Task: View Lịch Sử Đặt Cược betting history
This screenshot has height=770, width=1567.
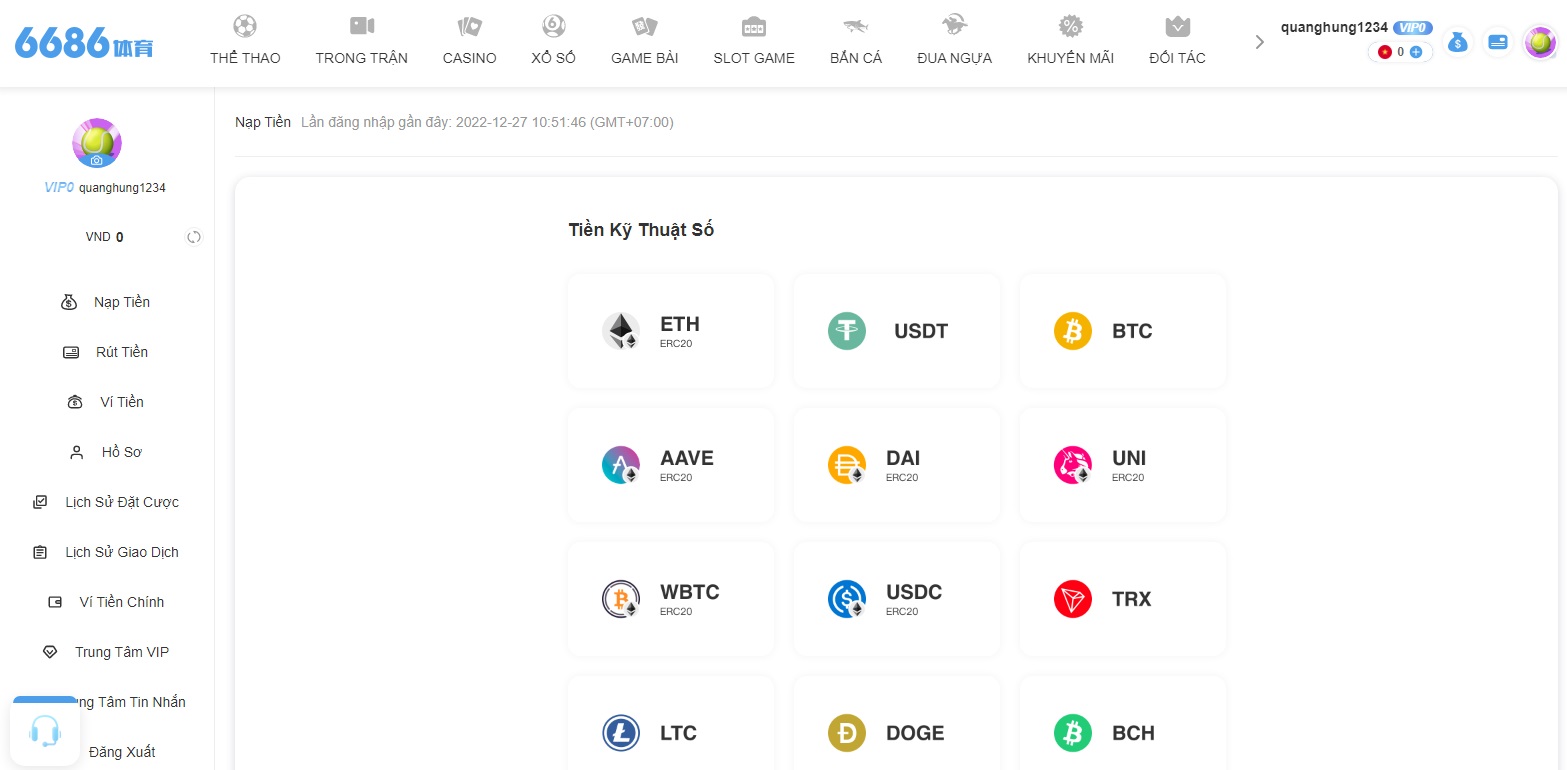Action: (106, 502)
